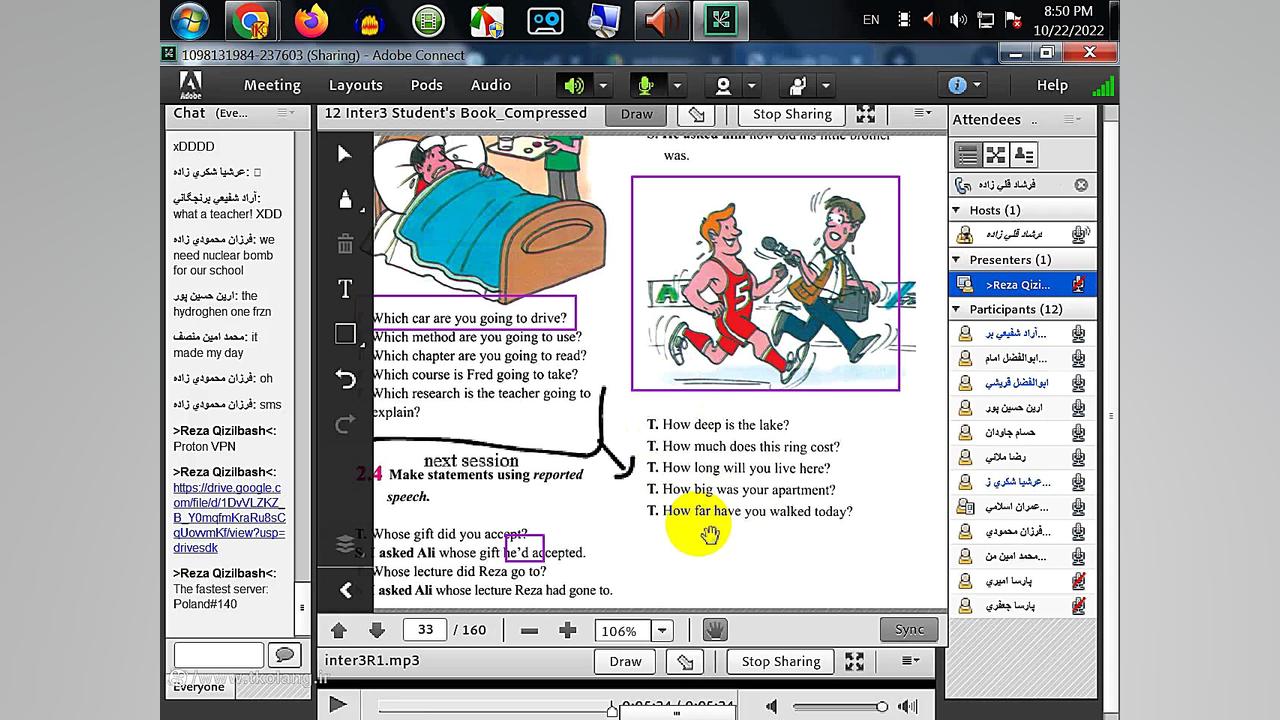Toggle the speaker audio in the menu bar
The width and height of the screenshot is (1280, 720).
pos(574,85)
